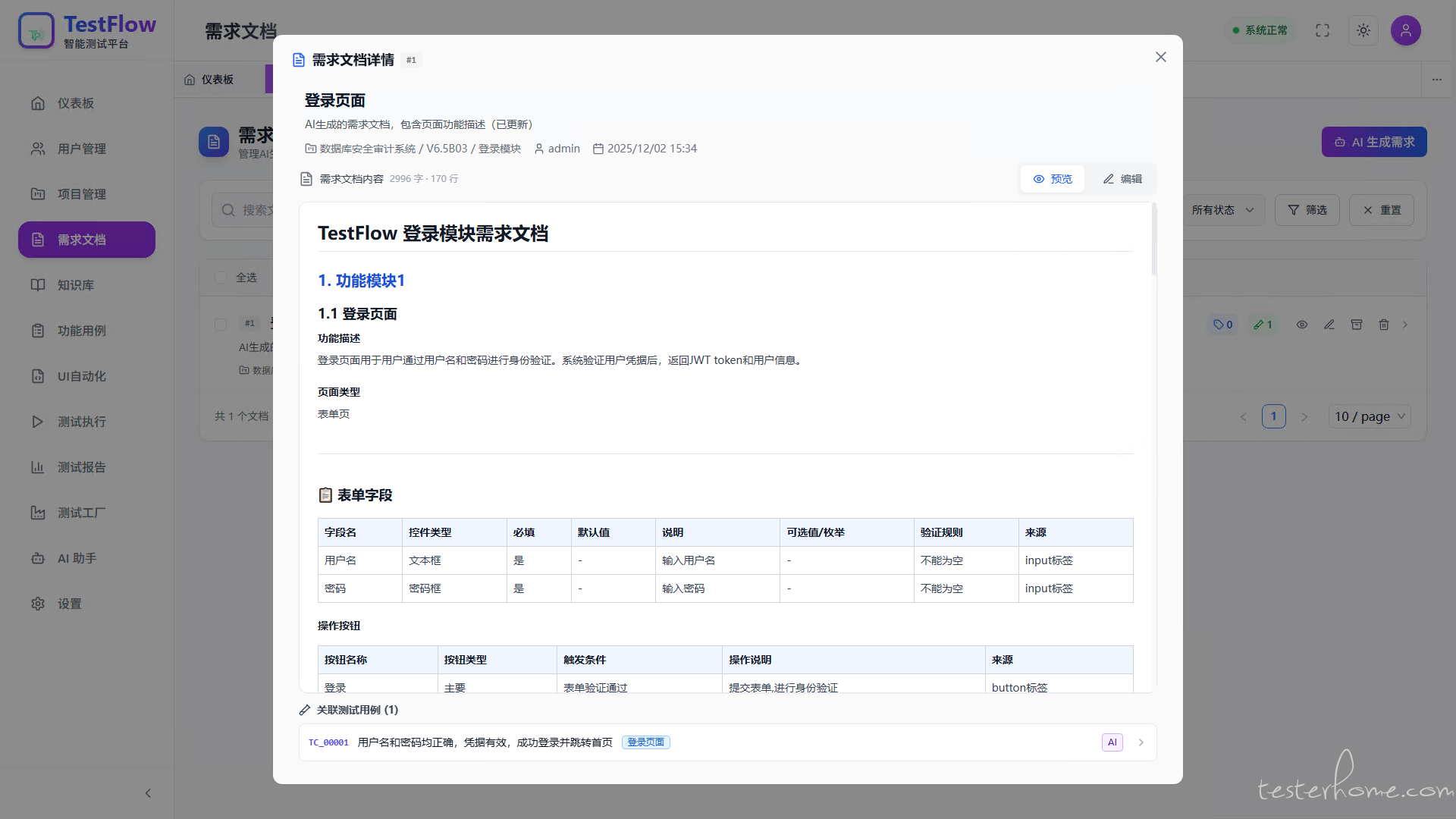
Task: Click the fullscreen expand icon
Action: (x=1323, y=30)
